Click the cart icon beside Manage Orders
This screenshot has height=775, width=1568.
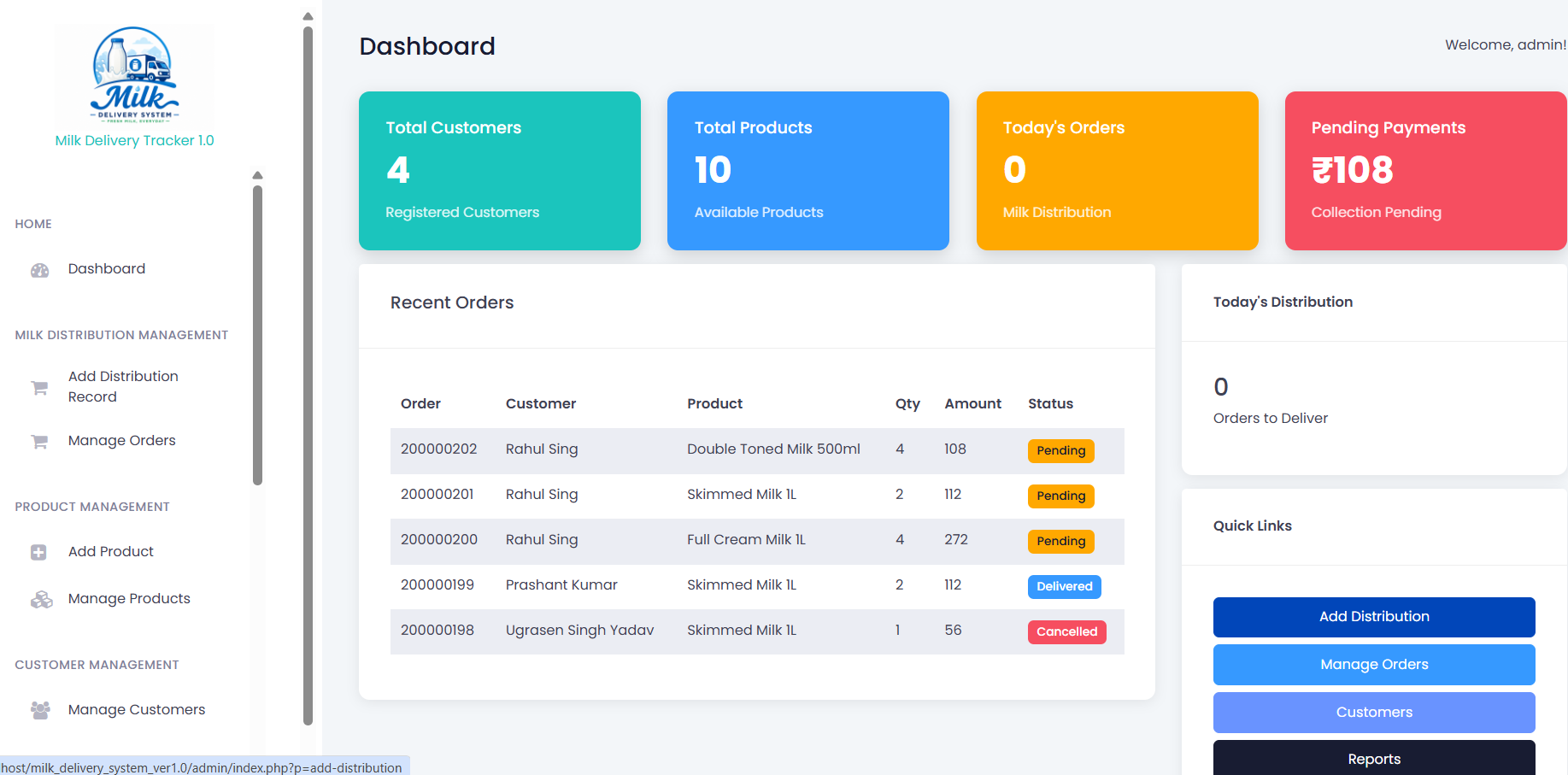click(39, 442)
